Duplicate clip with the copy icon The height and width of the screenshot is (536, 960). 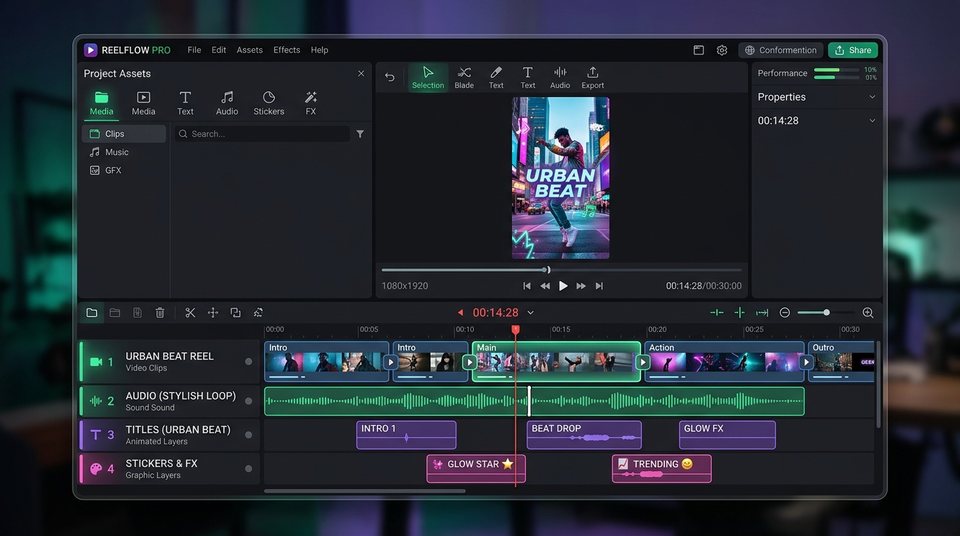(235, 312)
